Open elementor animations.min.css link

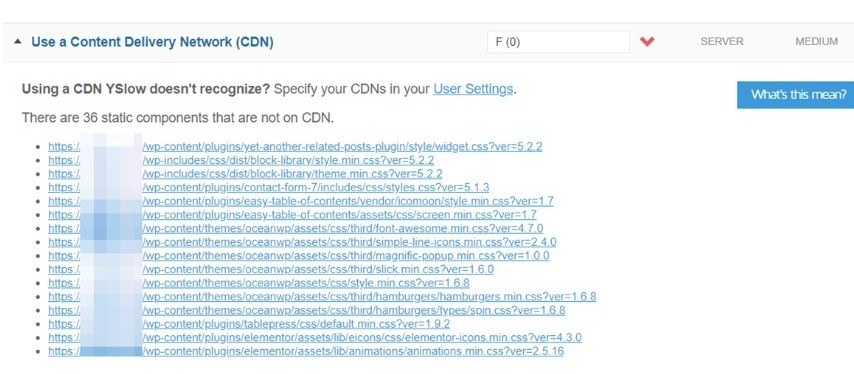pos(306,351)
